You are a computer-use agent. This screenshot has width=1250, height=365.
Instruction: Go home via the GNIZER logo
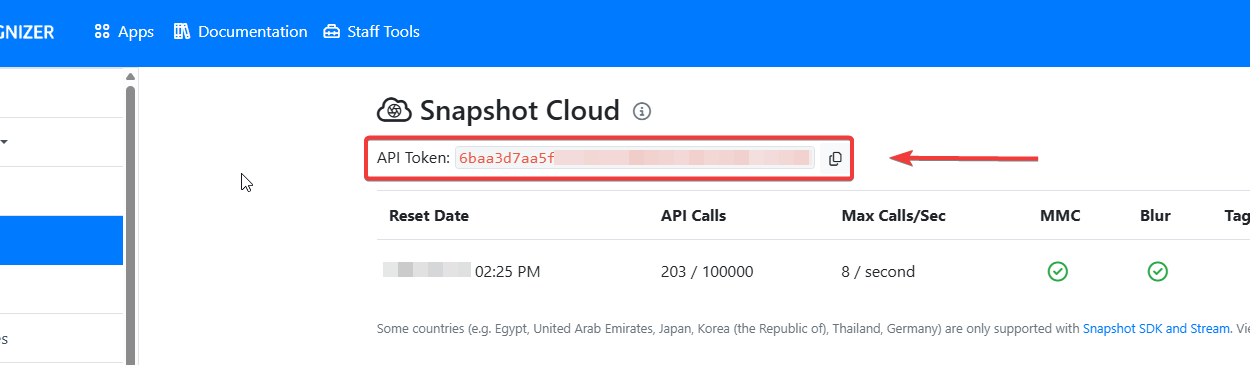(27, 32)
